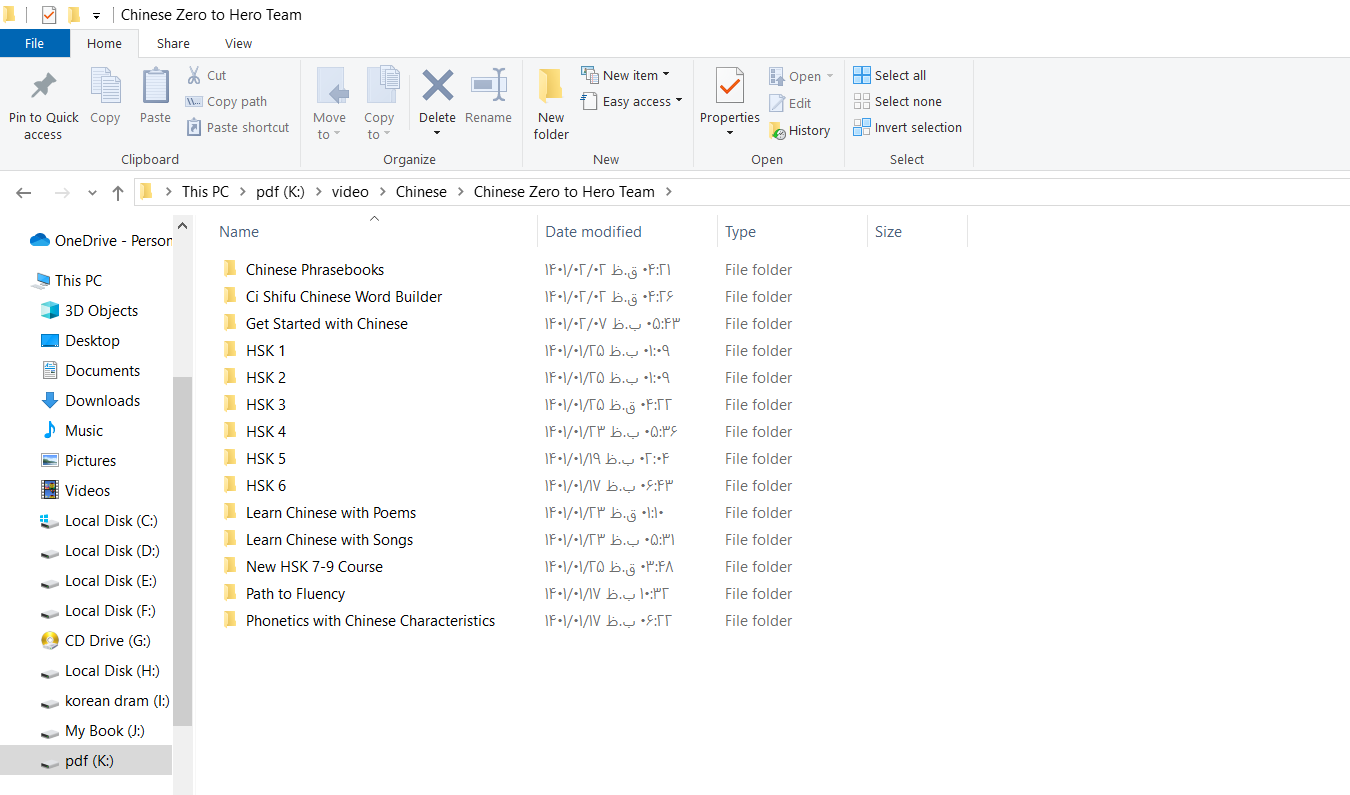The height and width of the screenshot is (795, 1350).
Task: Open the New item dropdown
Action: [x=625, y=75]
